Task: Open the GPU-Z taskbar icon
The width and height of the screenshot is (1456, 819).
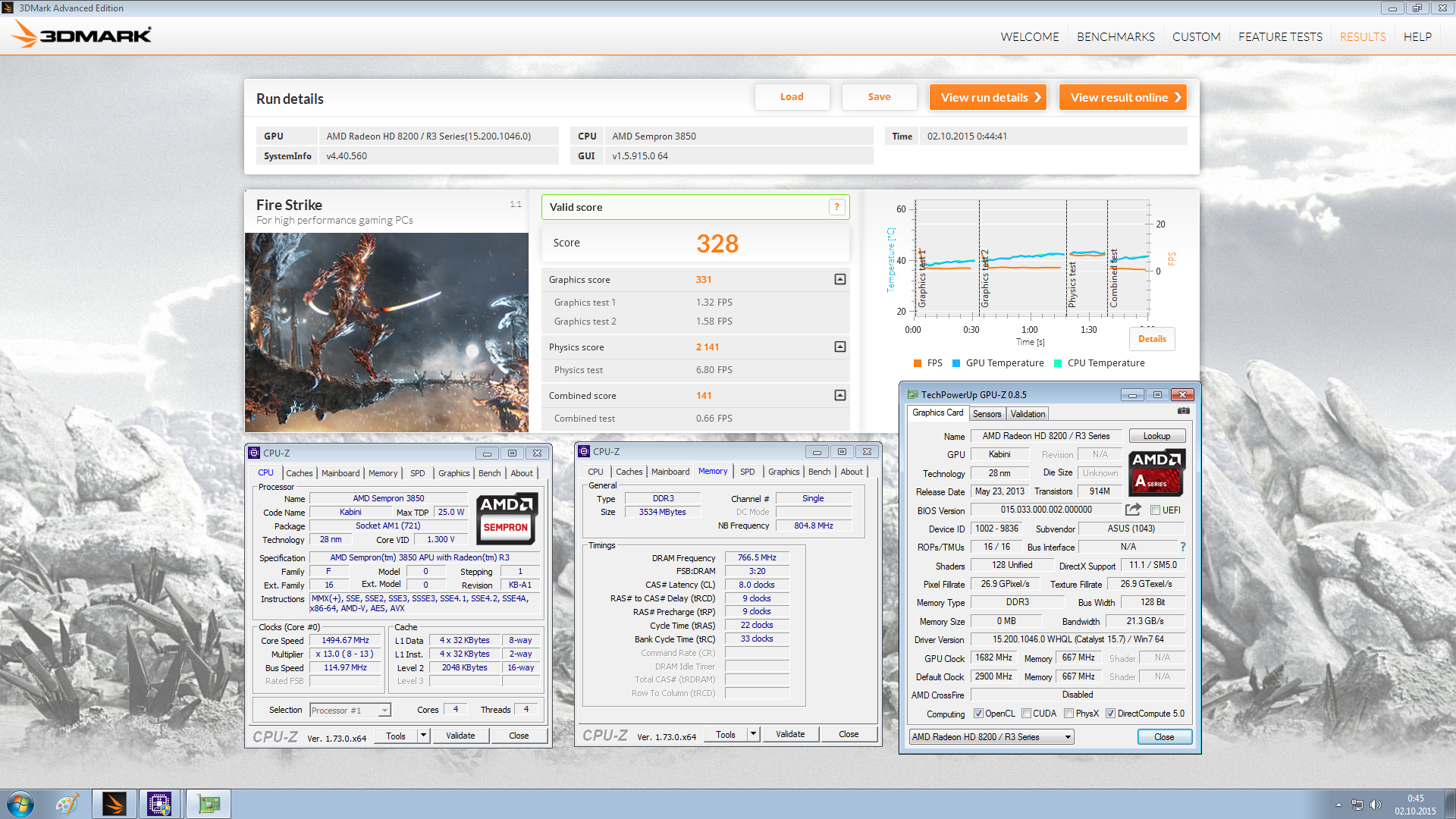Action: click(208, 804)
